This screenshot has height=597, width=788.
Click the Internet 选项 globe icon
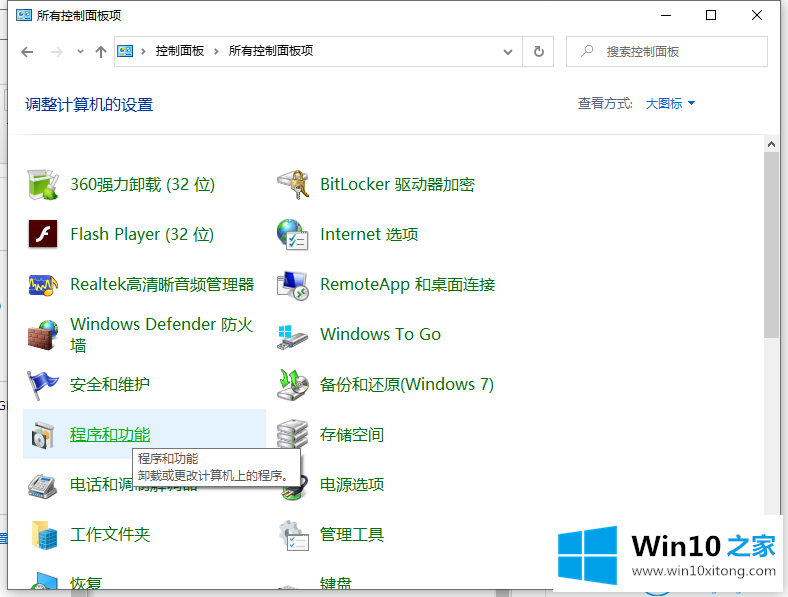(x=293, y=234)
